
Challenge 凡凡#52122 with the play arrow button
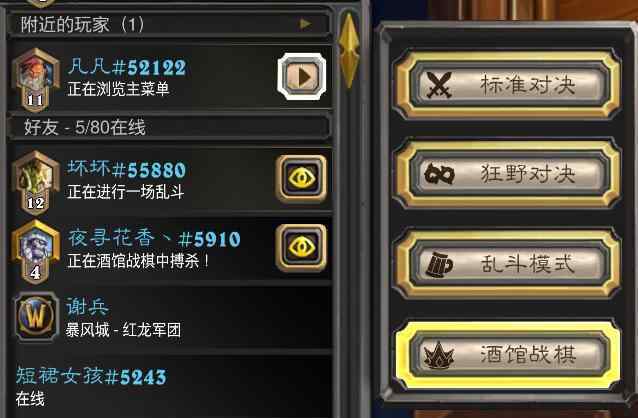tap(302, 77)
